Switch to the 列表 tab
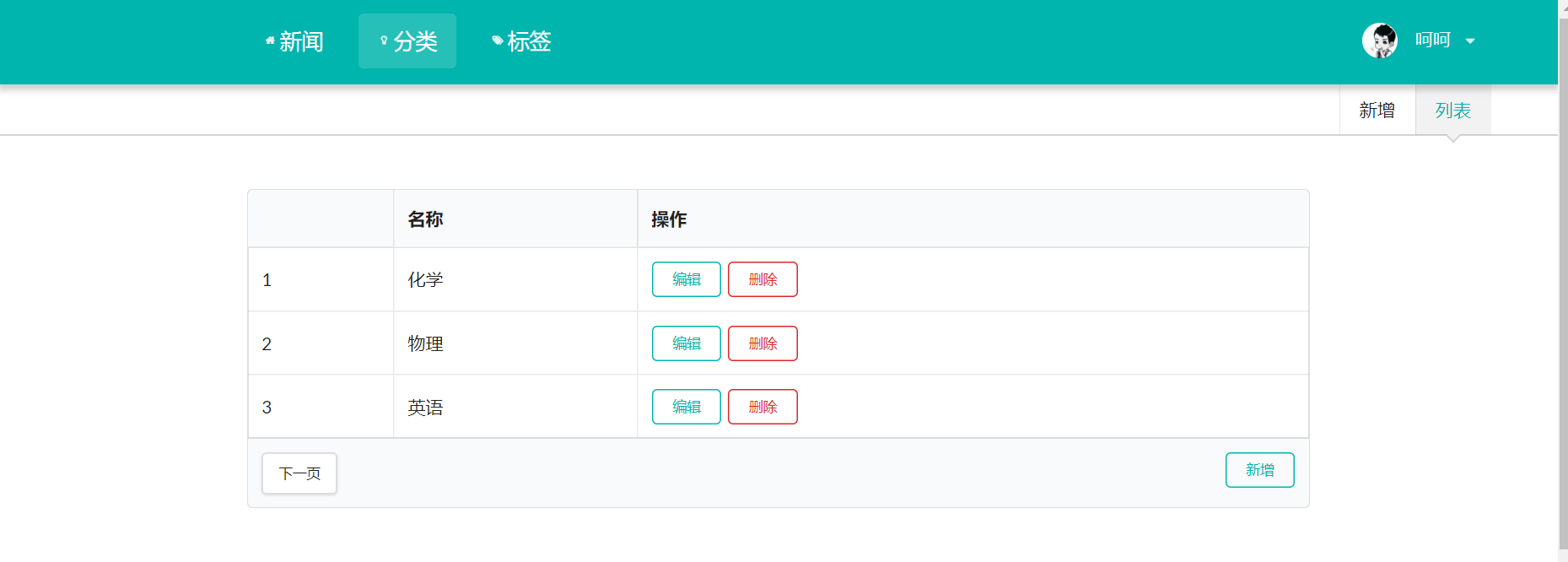The image size is (1568, 562). (1452, 109)
